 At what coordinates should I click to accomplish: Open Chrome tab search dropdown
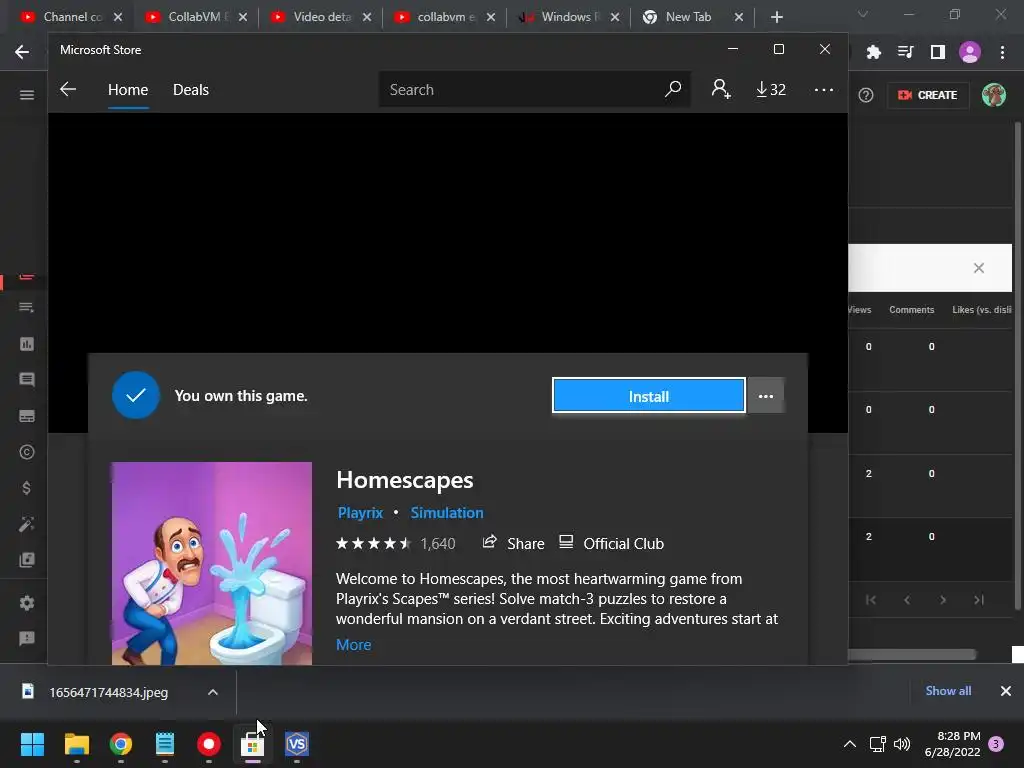[863, 14]
